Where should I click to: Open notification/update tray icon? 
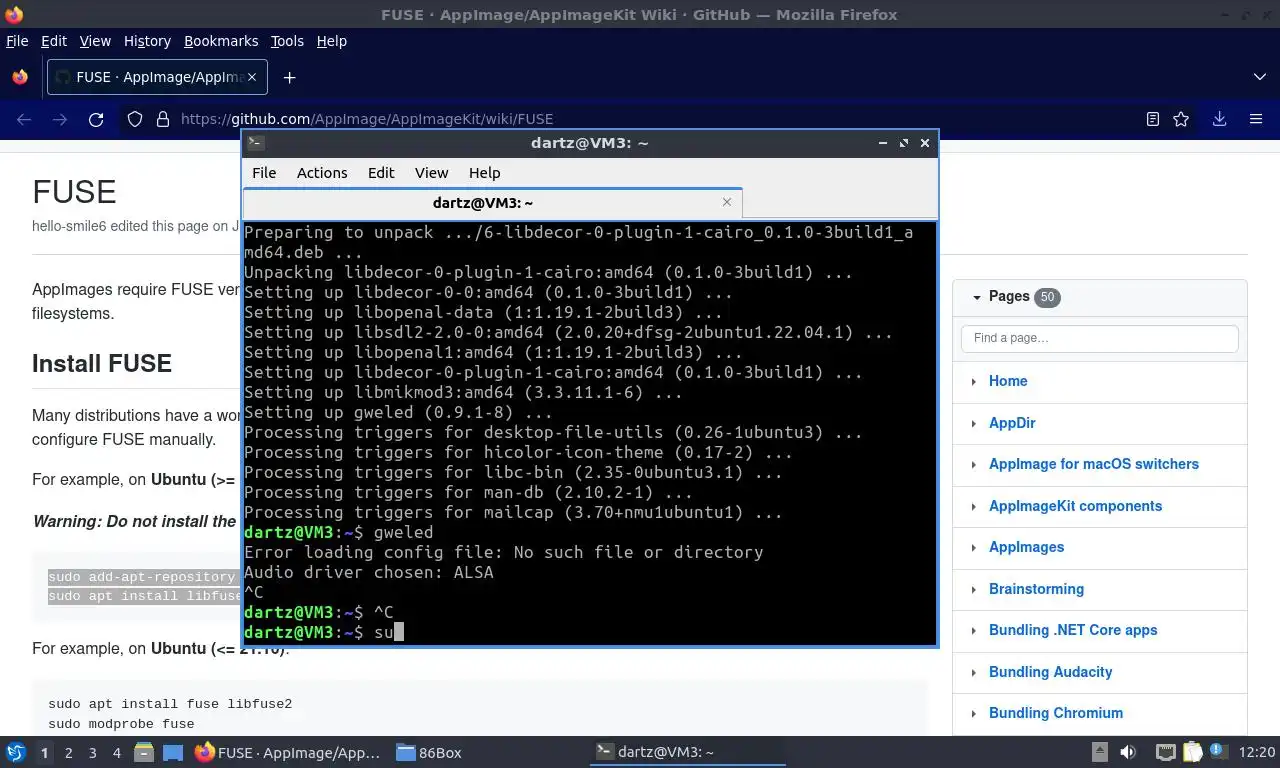click(1220, 752)
